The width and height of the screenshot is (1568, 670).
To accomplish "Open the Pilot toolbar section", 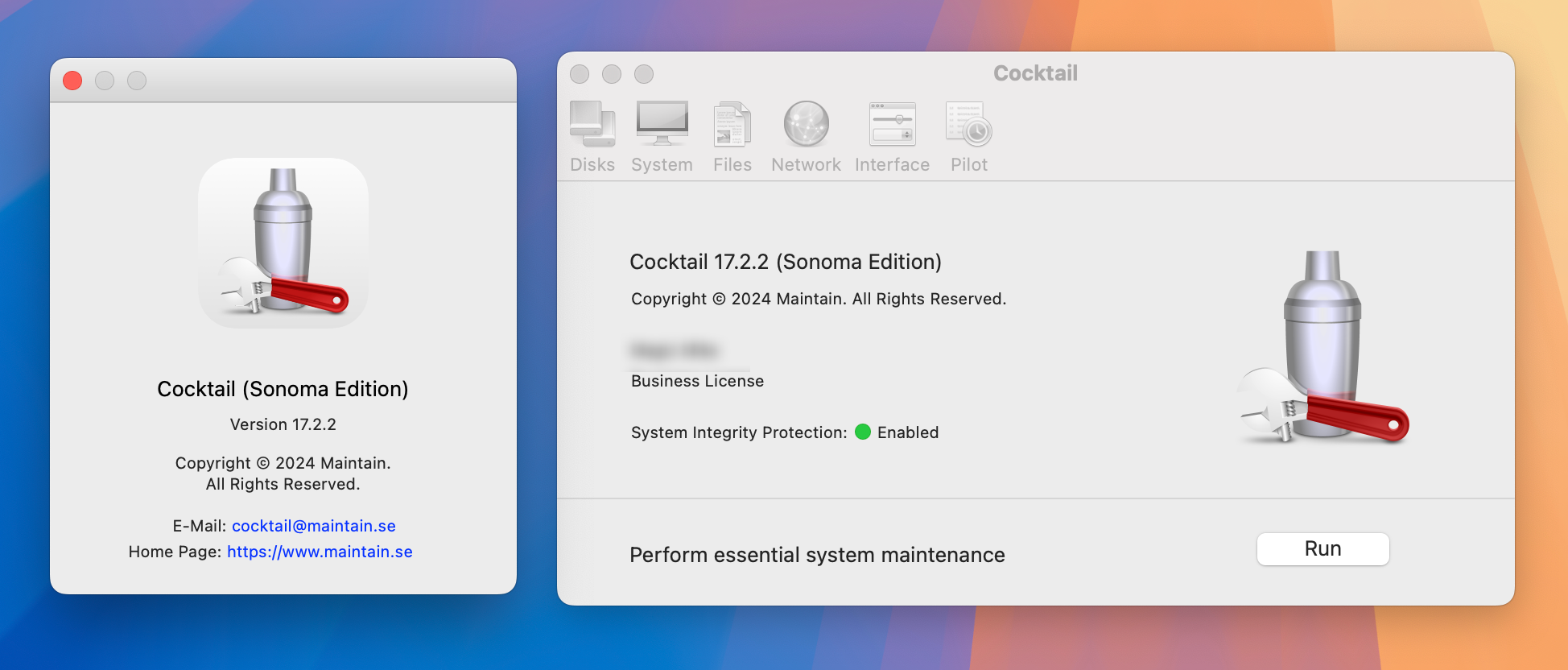I will (969, 137).
